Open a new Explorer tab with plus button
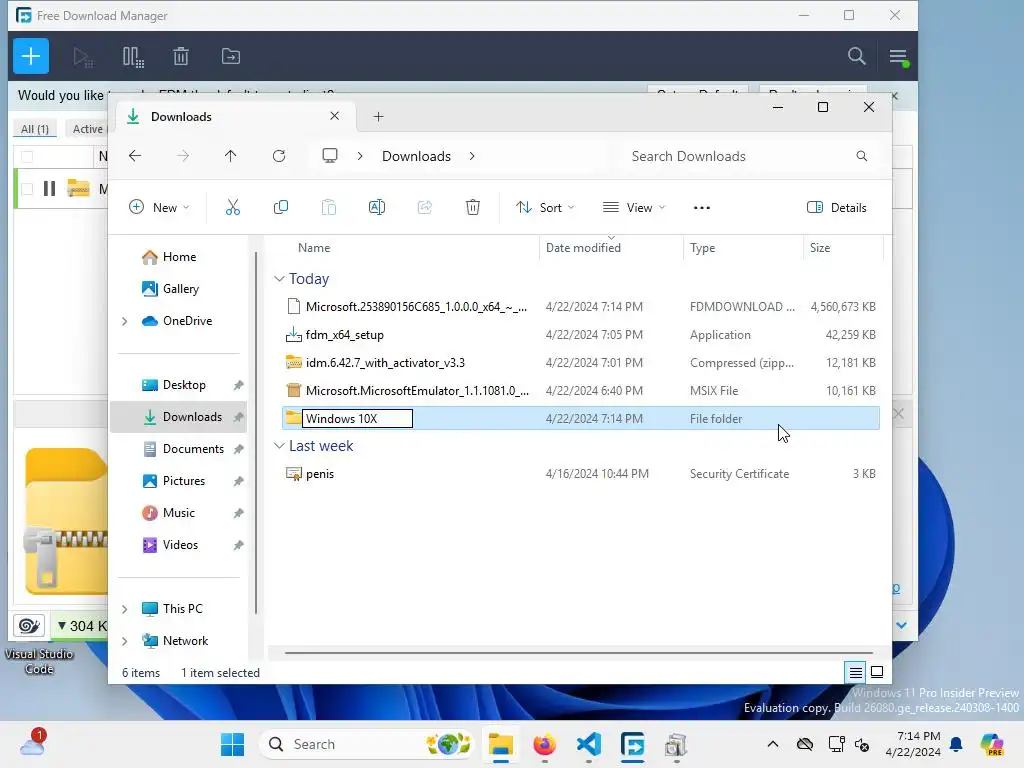Screen dimensions: 1024x768 coord(378,117)
